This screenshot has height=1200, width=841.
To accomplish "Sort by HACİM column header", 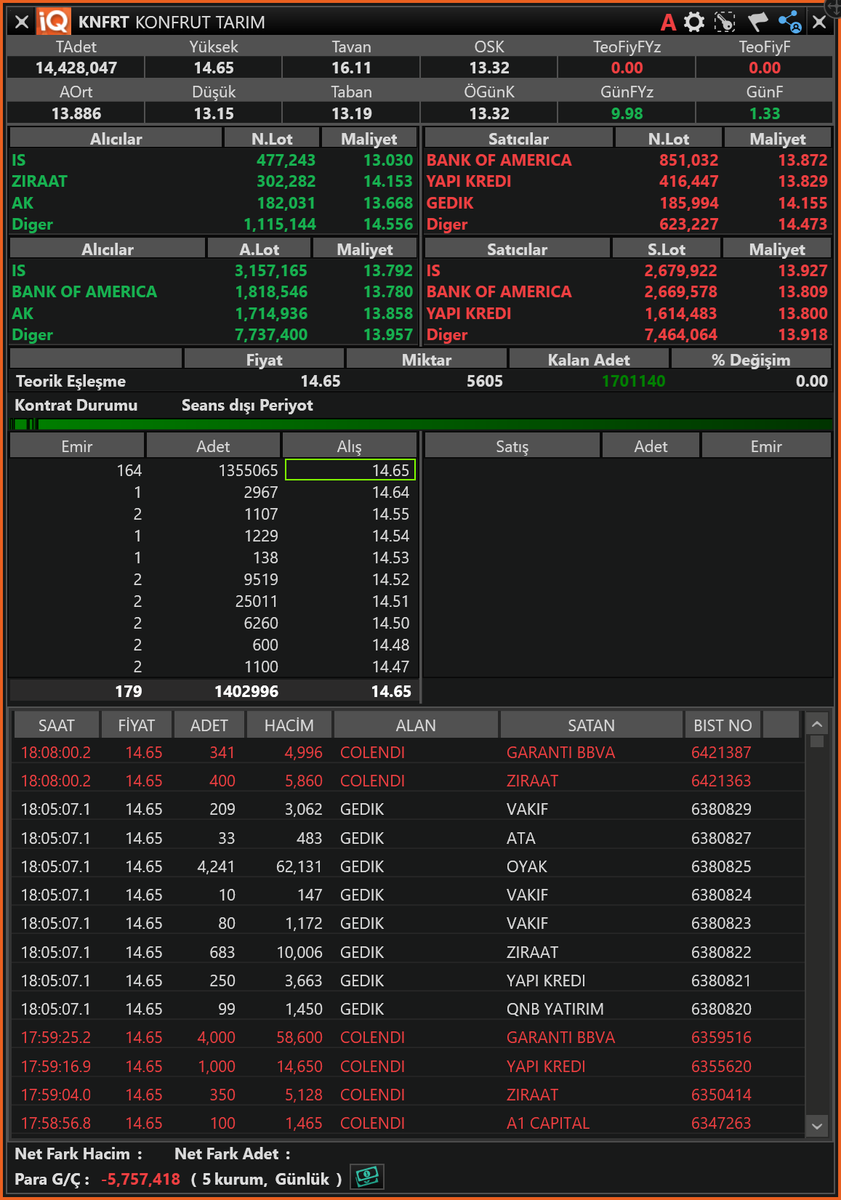I will pos(290,725).
